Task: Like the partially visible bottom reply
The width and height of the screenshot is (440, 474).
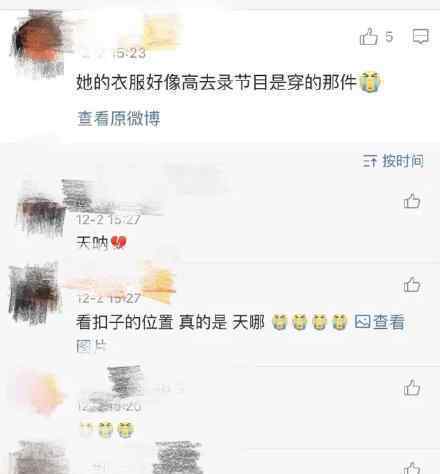Action: click(x=412, y=468)
